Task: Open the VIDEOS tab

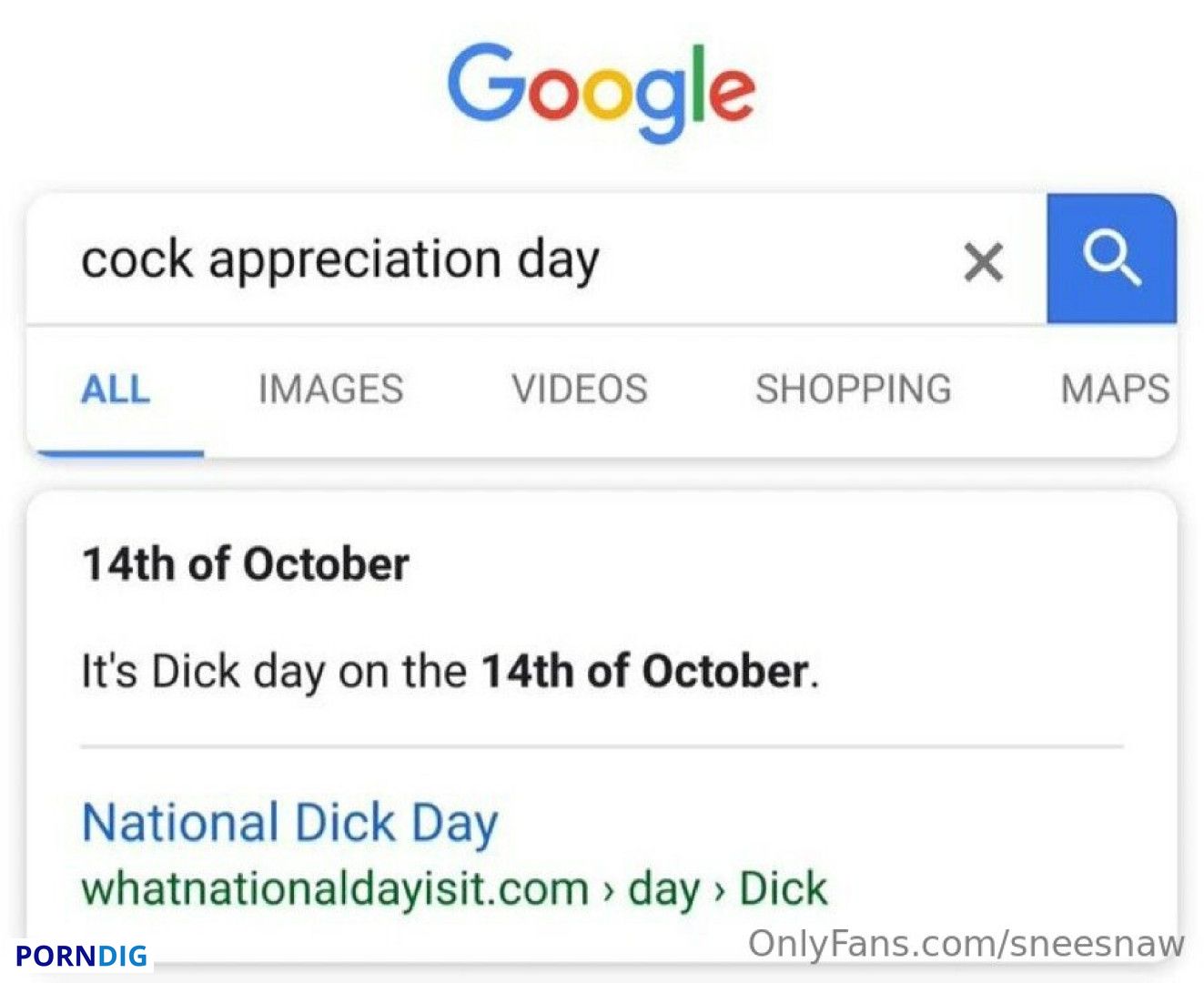Action: (580, 390)
